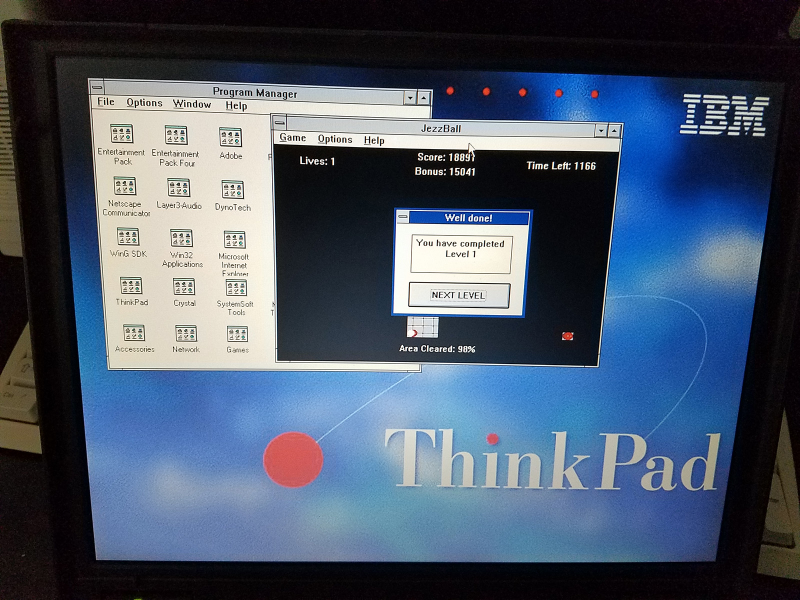
Task: Open the Entertainment Pack program group
Action: [121, 134]
